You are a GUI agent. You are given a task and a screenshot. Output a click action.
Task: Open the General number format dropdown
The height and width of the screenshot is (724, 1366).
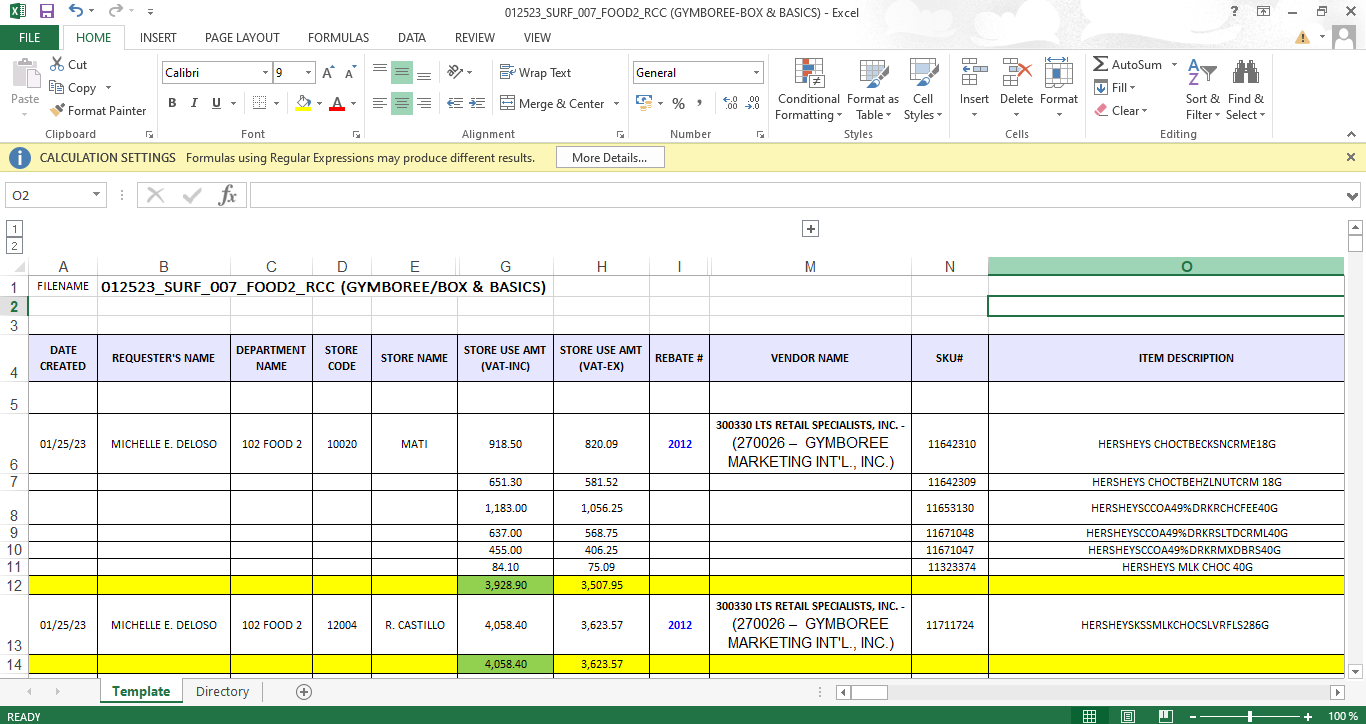756,73
